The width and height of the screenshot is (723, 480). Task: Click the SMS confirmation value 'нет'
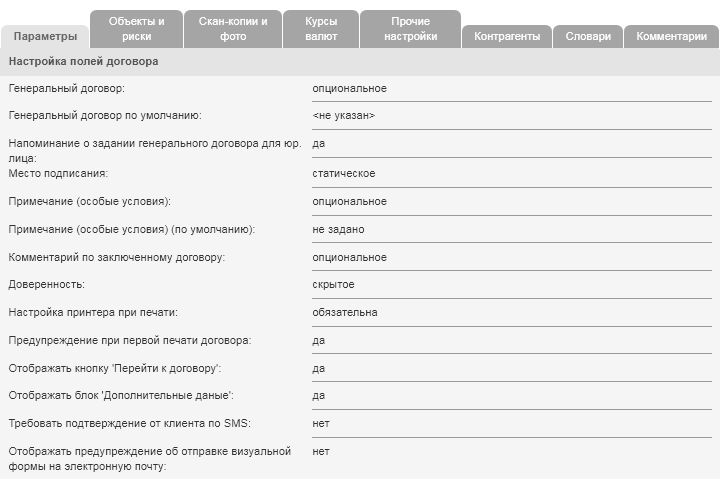point(321,424)
